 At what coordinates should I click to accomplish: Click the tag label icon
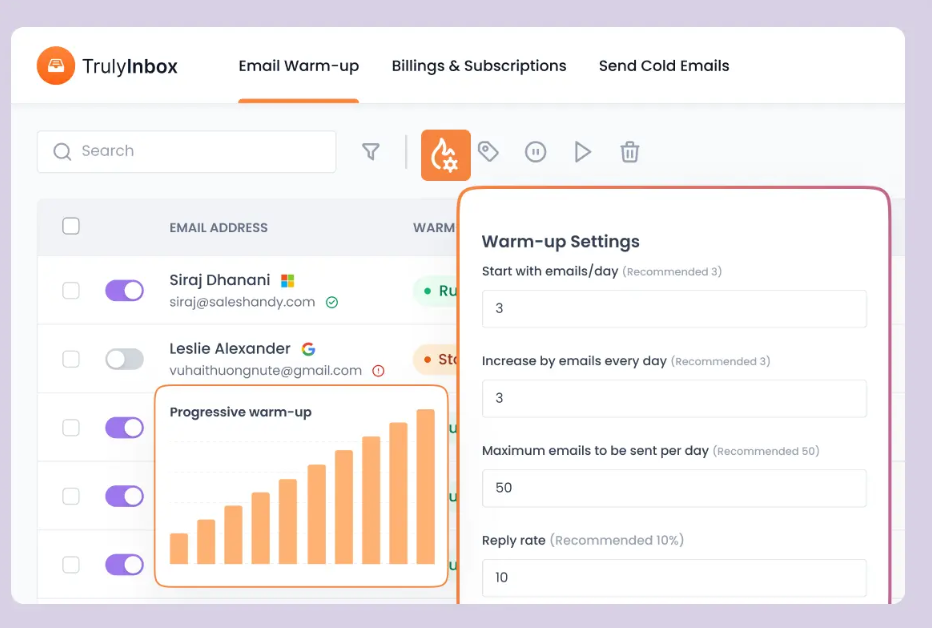[488, 151]
